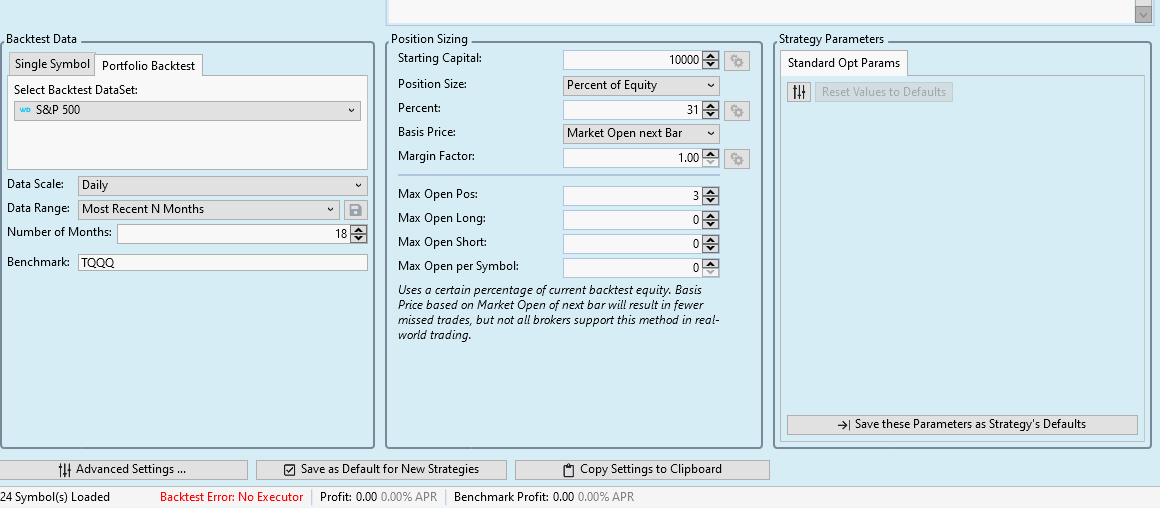1160x508 pixels.
Task: Click Save as Default for New Strategies
Action: pos(381,470)
